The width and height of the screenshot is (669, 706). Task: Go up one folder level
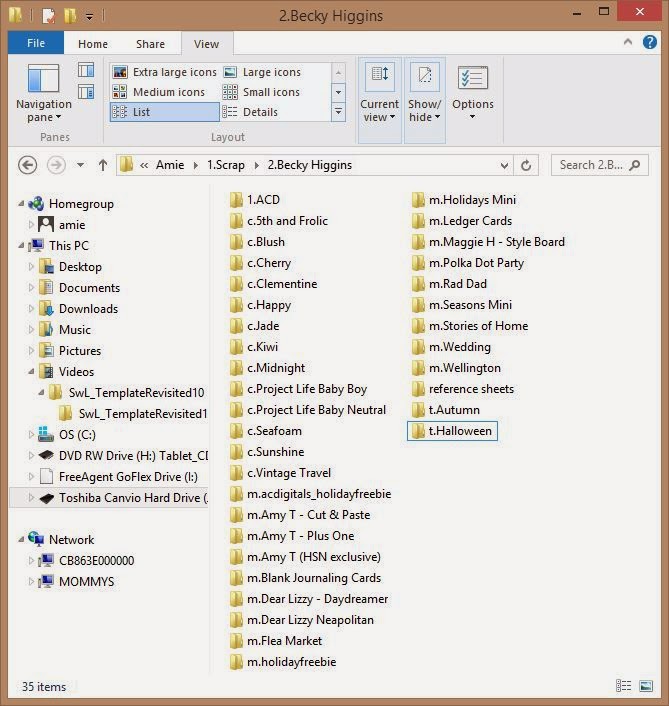[103, 165]
